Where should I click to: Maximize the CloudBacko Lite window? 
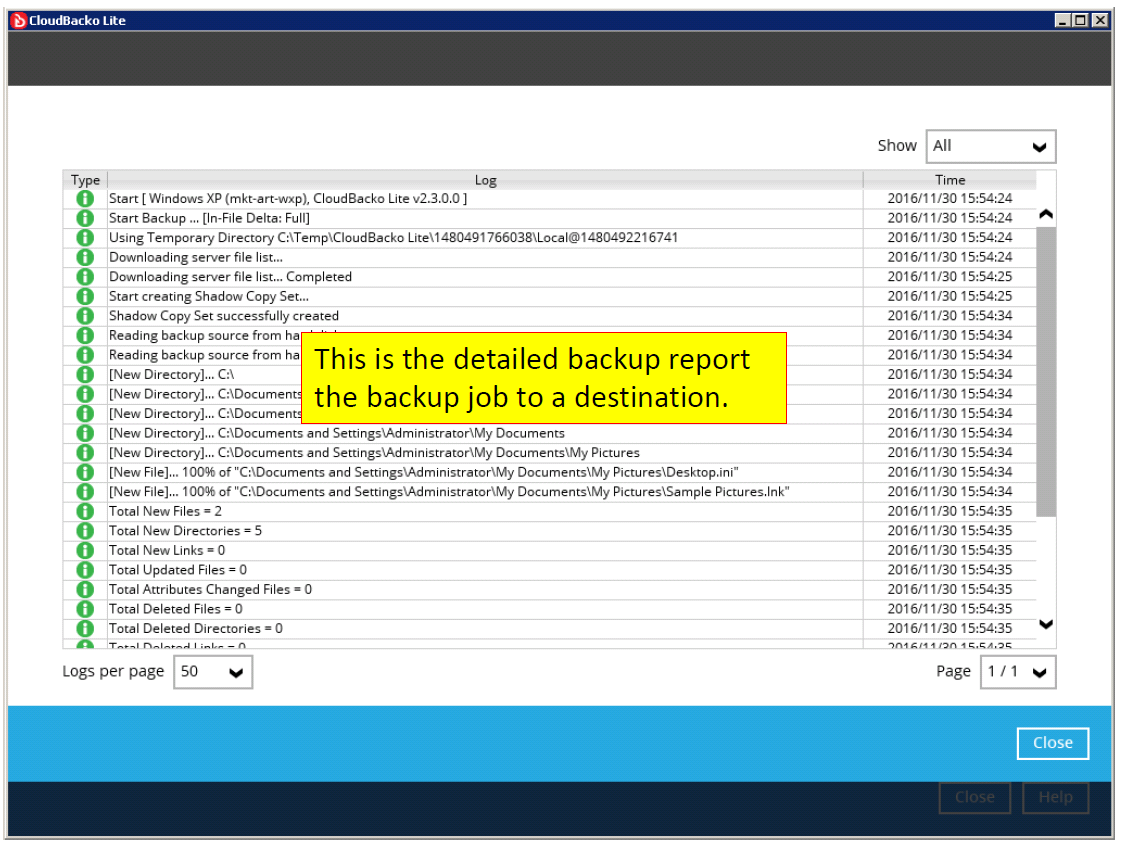tap(1080, 20)
